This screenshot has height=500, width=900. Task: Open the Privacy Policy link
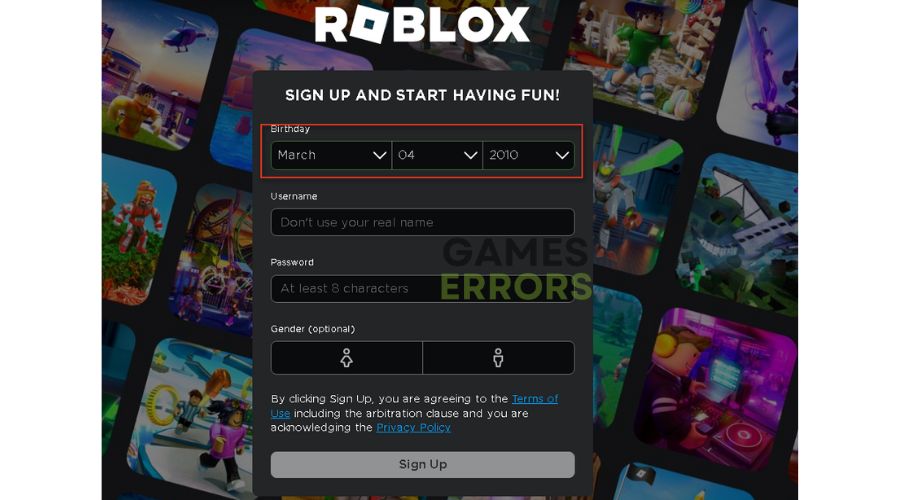tap(413, 428)
